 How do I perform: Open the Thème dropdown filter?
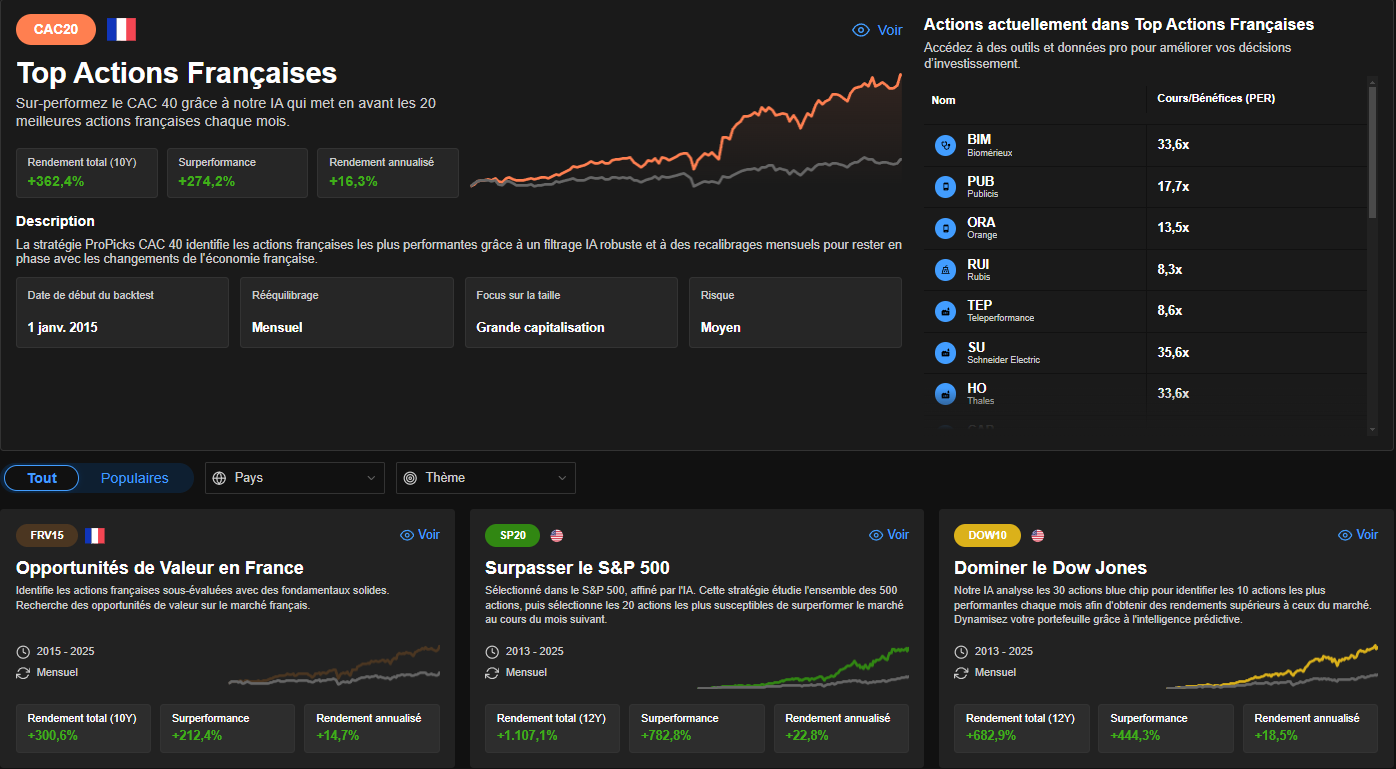click(486, 478)
